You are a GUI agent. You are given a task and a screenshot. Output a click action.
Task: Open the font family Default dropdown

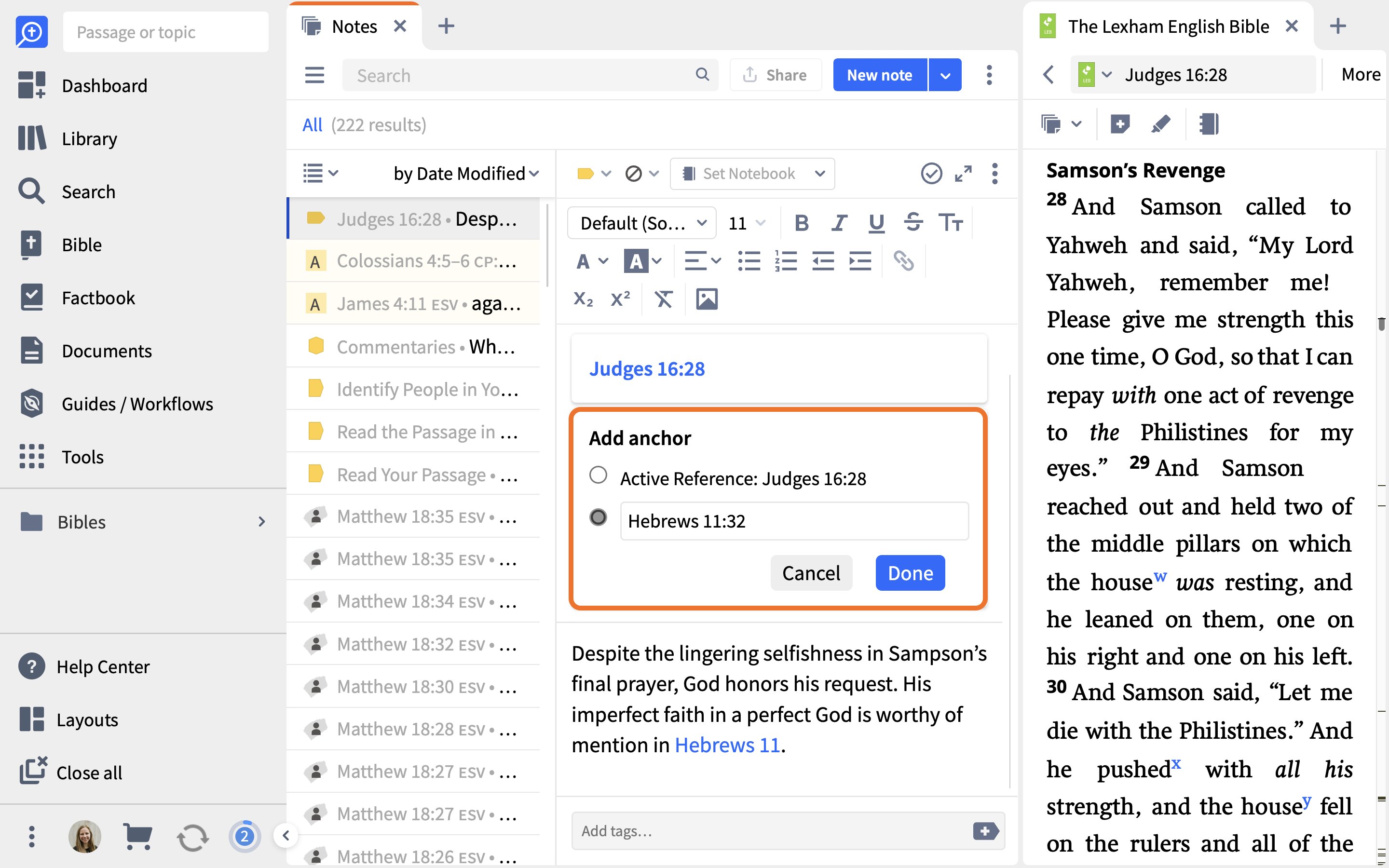642,223
